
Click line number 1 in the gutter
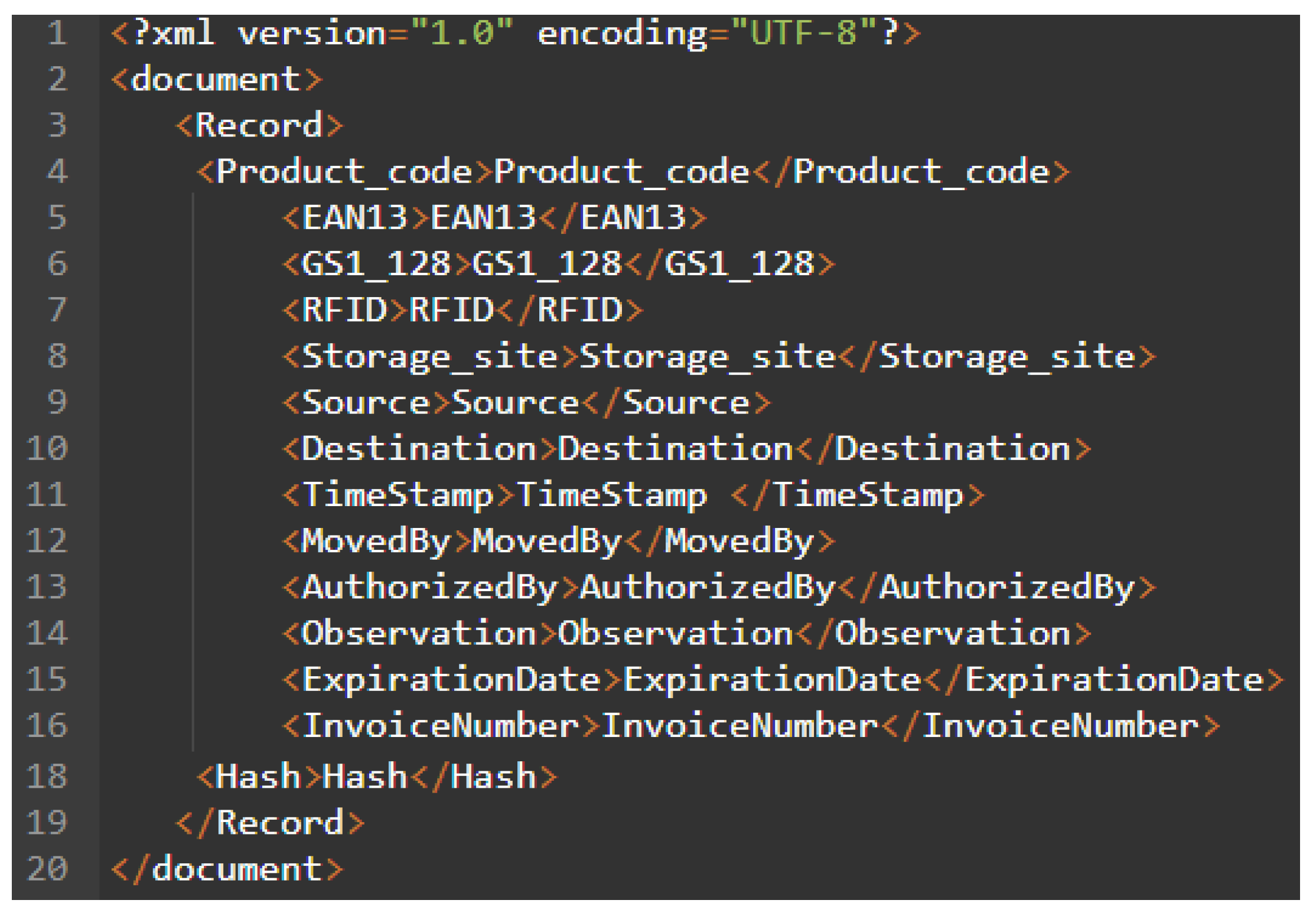[57, 33]
